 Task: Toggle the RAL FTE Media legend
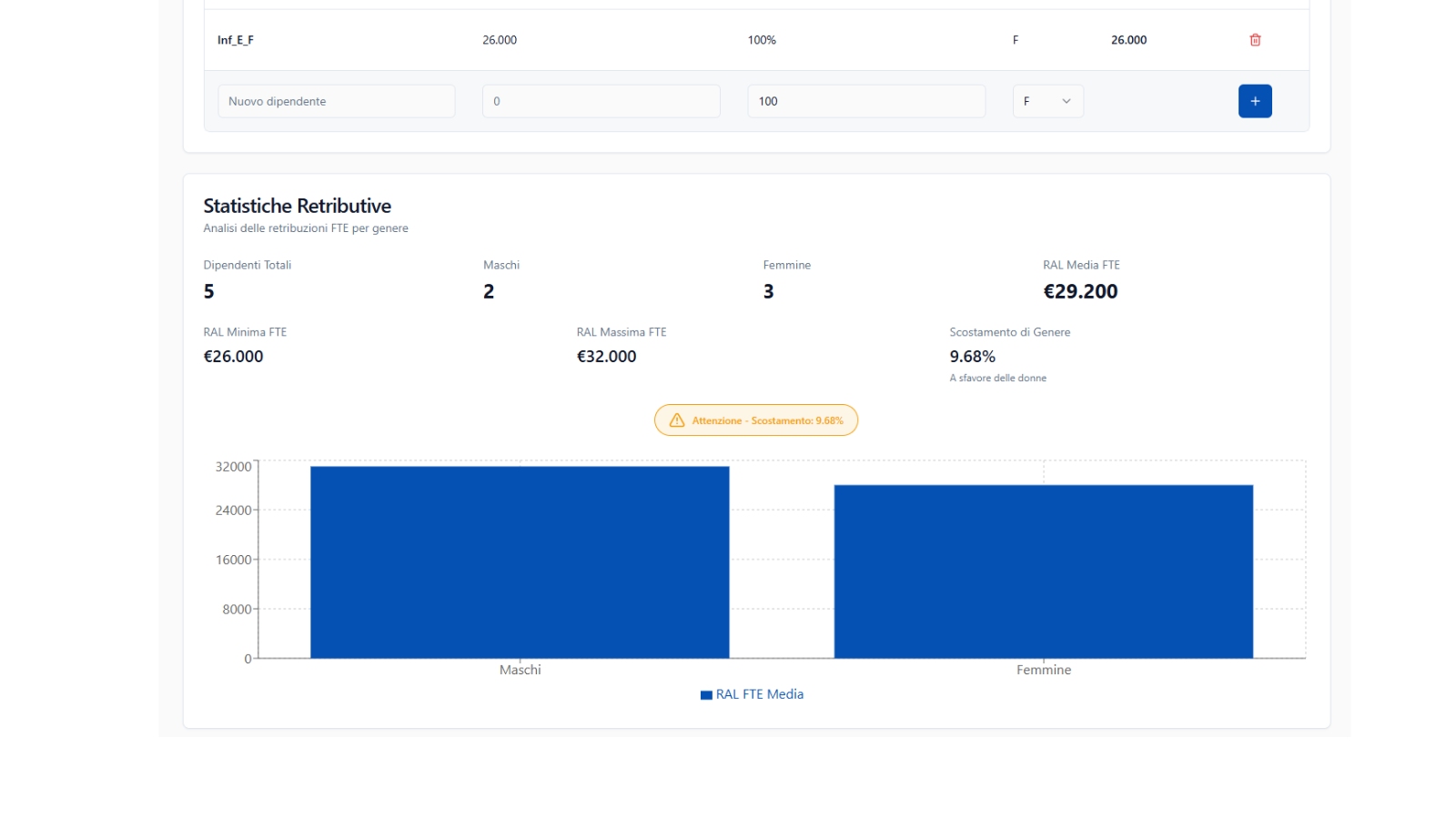(759, 694)
